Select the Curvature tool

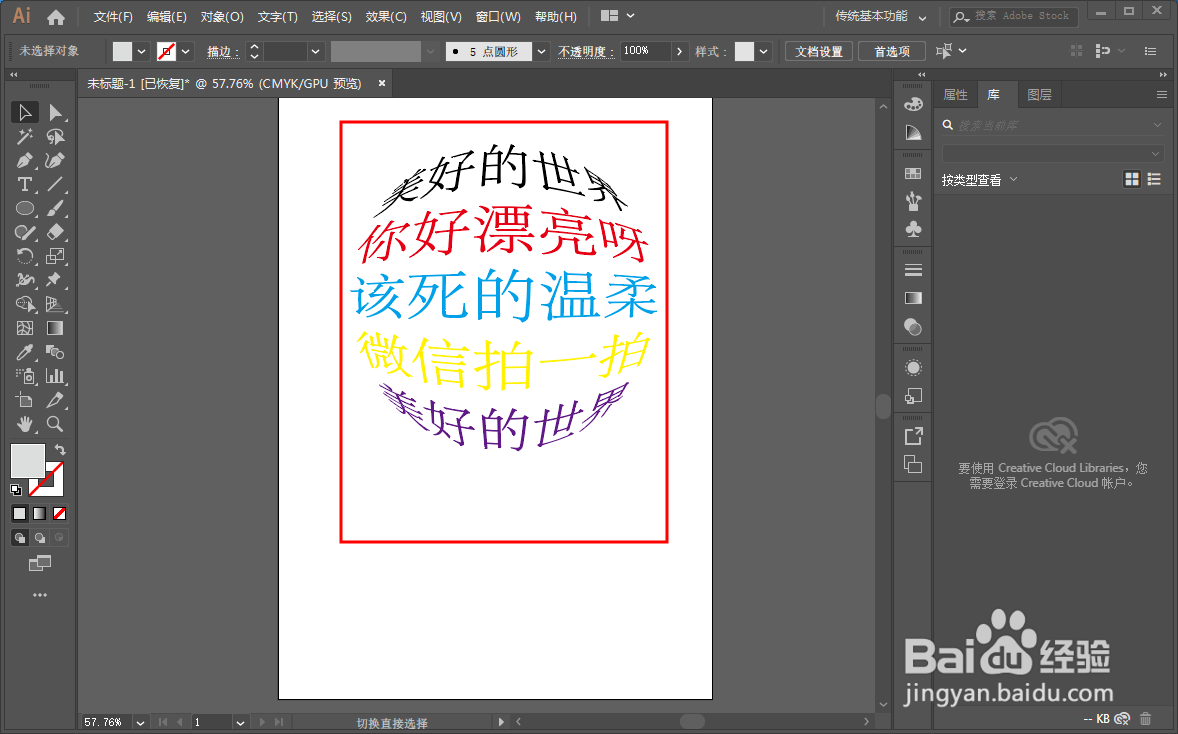(x=56, y=161)
